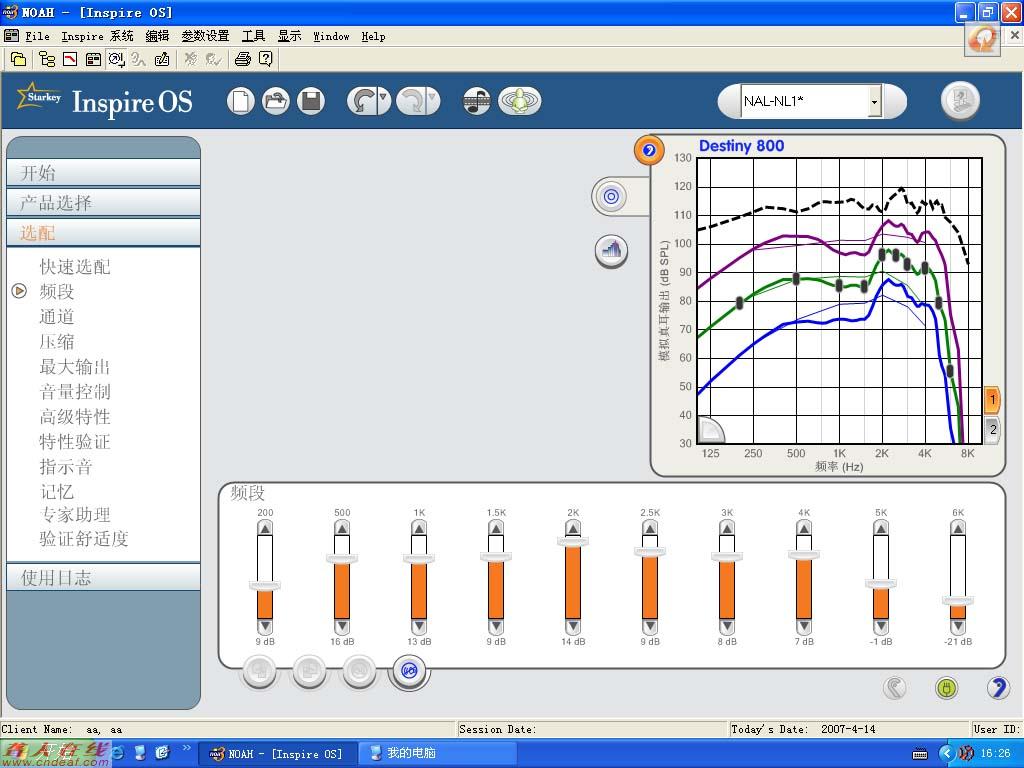The width and height of the screenshot is (1024, 768).
Task: Click the gray ear icon bottom right
Action: pos(895,687)
